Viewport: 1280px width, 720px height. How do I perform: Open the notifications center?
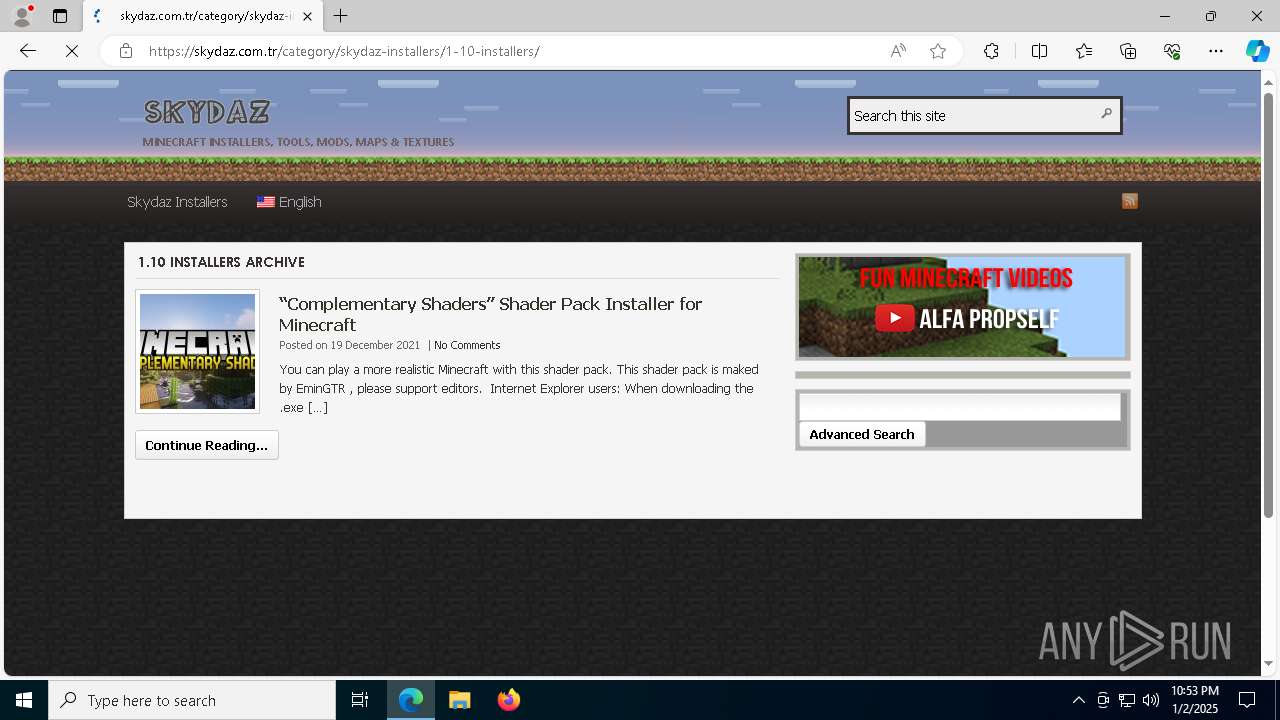pos(1247,700)
